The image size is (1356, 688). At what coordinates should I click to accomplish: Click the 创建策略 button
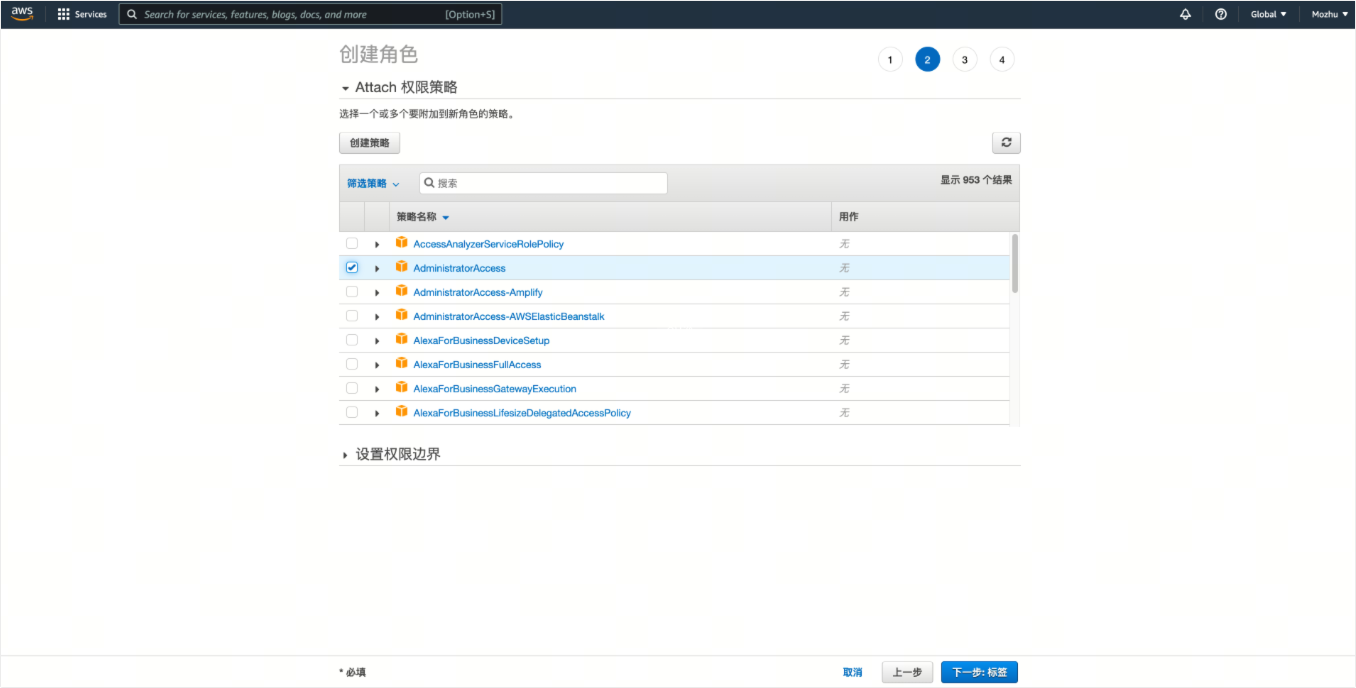pyautogui.click(x=370, y=143)
